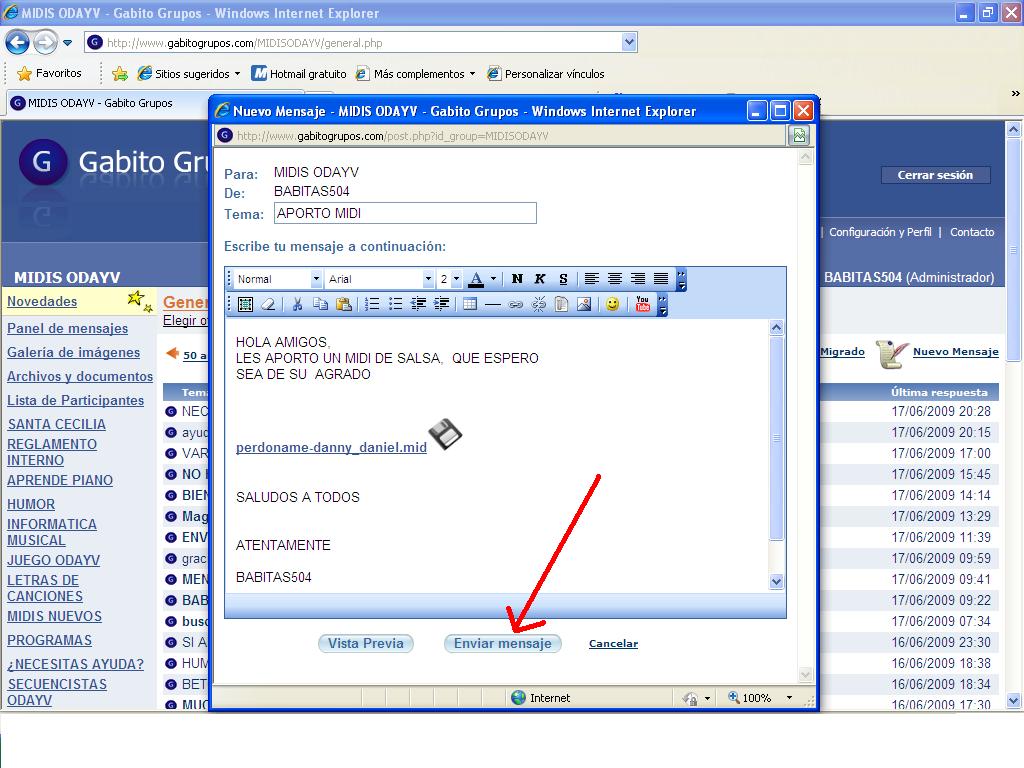Click the Tema subject input field

404,213
